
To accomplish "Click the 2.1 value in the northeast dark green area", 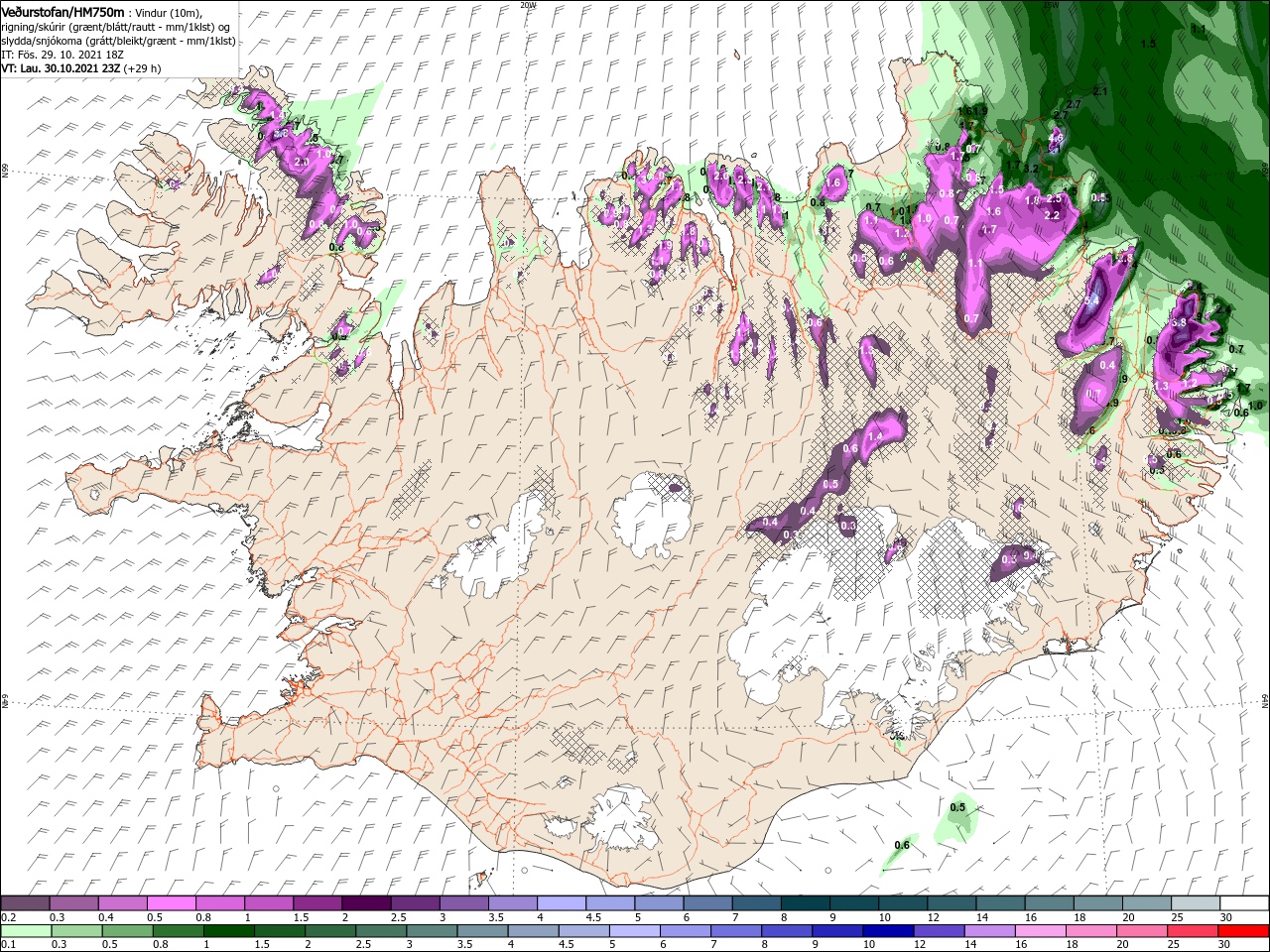I will (1100, 91).
